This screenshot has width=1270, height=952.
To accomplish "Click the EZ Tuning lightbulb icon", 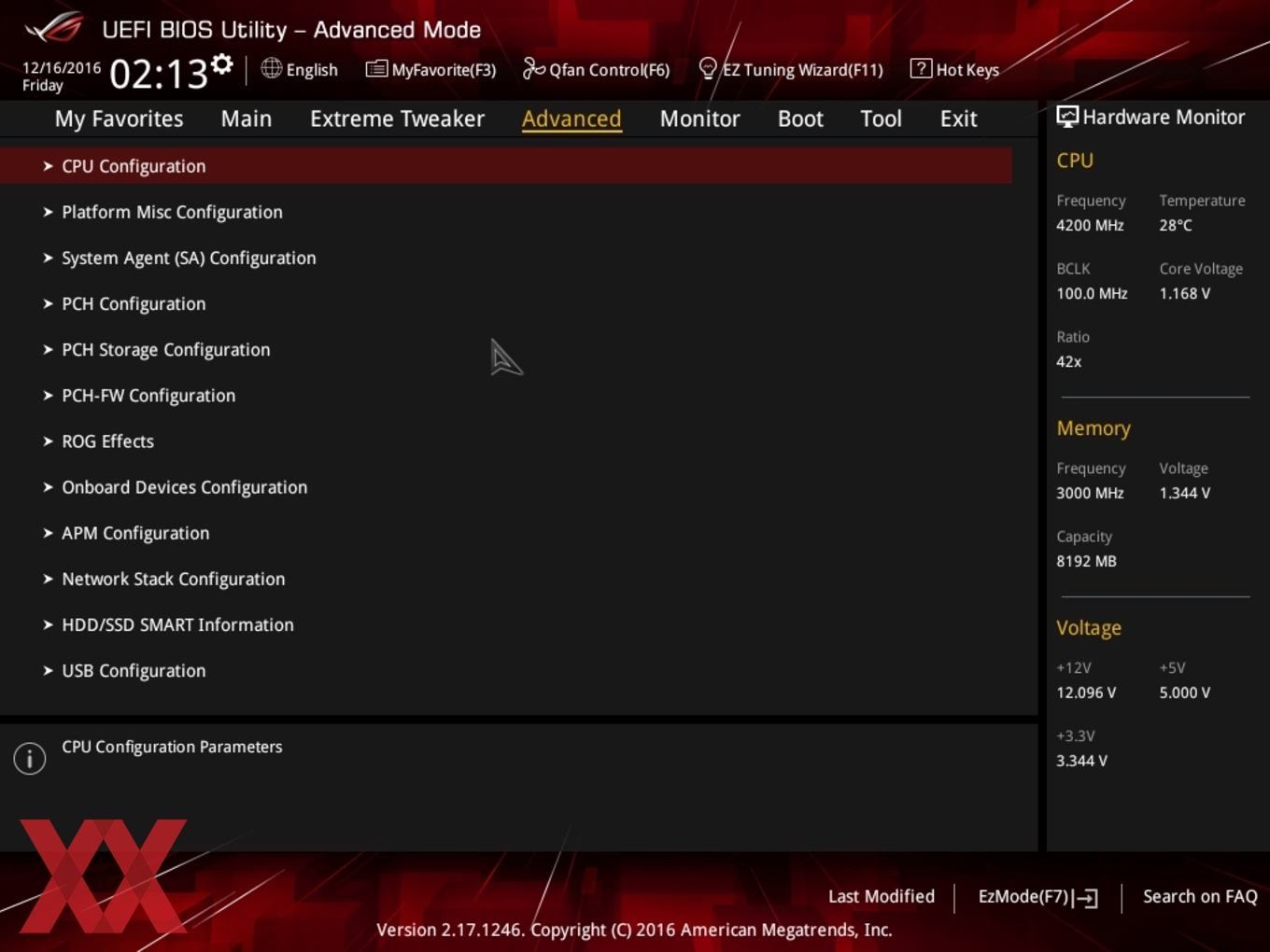I will point(708,69).
